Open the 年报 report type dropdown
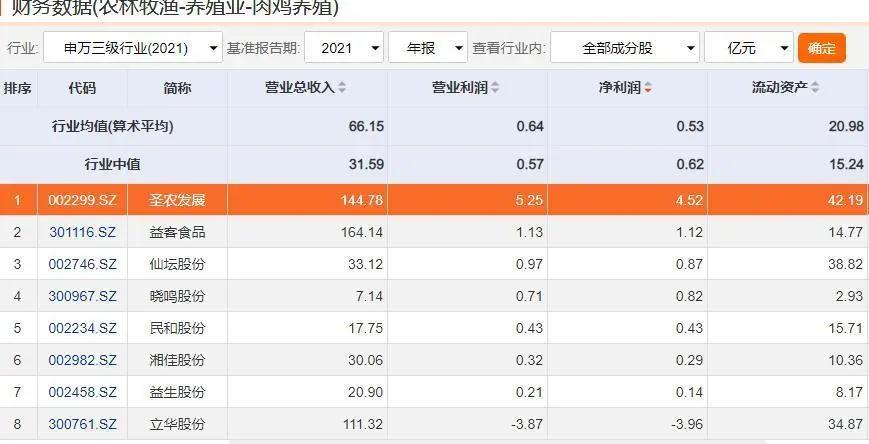This screenshot has width=869, height=444. [428, 48]
